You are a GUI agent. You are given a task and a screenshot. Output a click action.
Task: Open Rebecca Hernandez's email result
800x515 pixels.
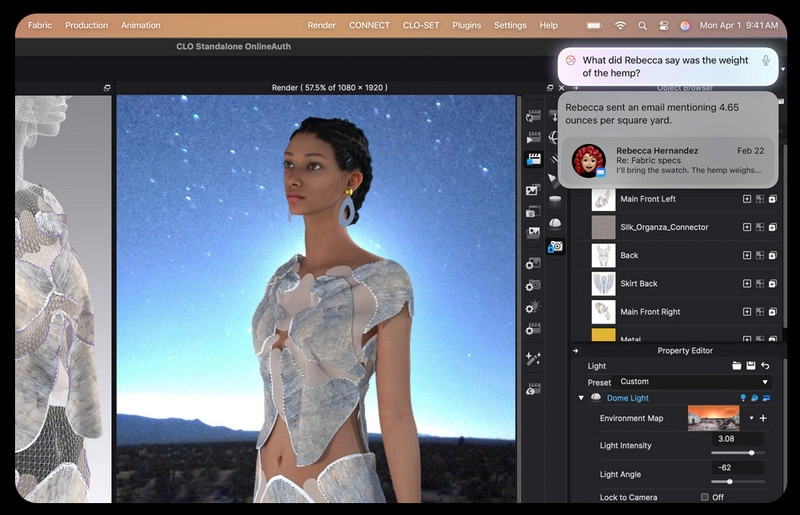(667, 160)
